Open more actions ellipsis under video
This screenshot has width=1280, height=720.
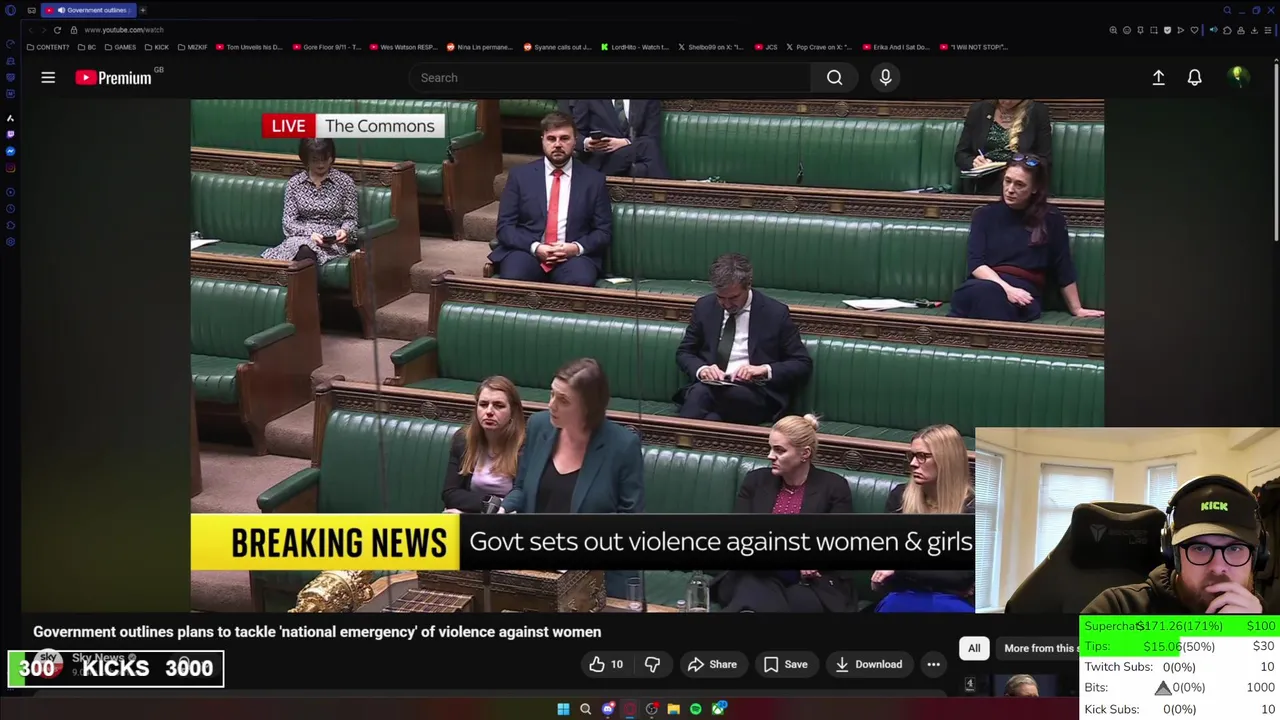click(933, 664)
